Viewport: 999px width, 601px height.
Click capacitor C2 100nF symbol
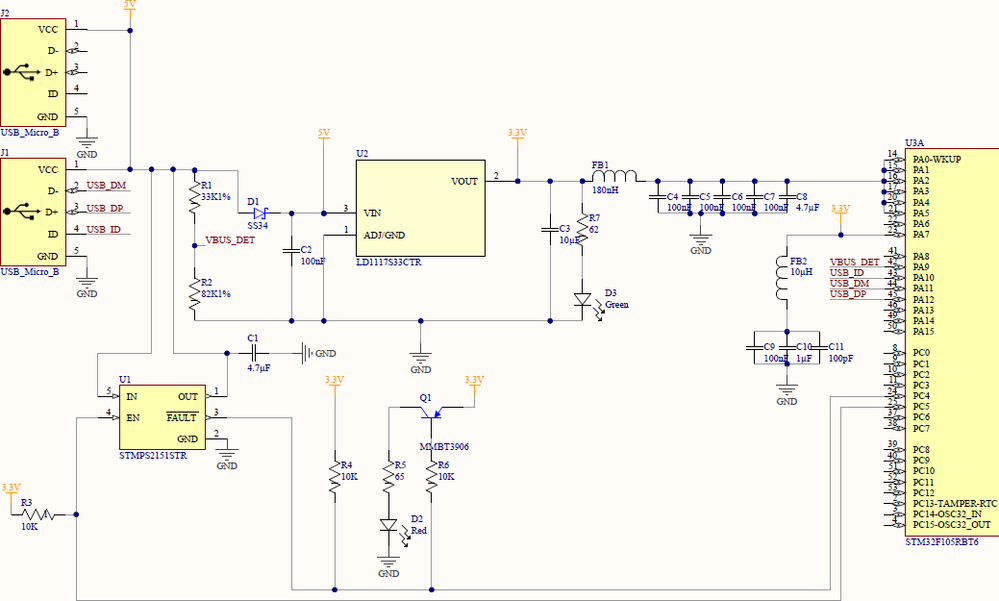(x=292, y=251)
